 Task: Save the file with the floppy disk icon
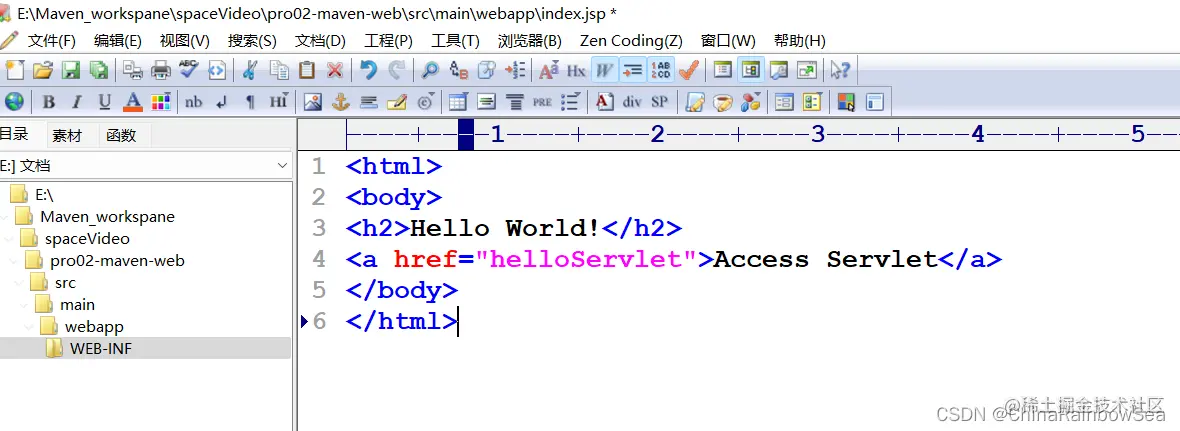(x=71, y=71)
